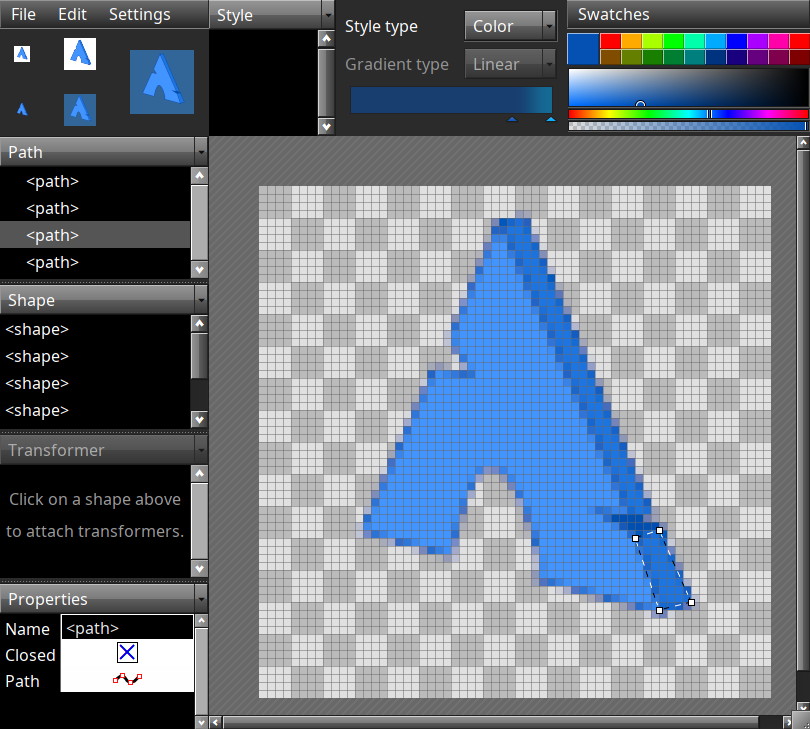The height and width of the screenshot is (729, 810).
Task: Click the alpha transparency slider
Action: [x=688, y=126]
